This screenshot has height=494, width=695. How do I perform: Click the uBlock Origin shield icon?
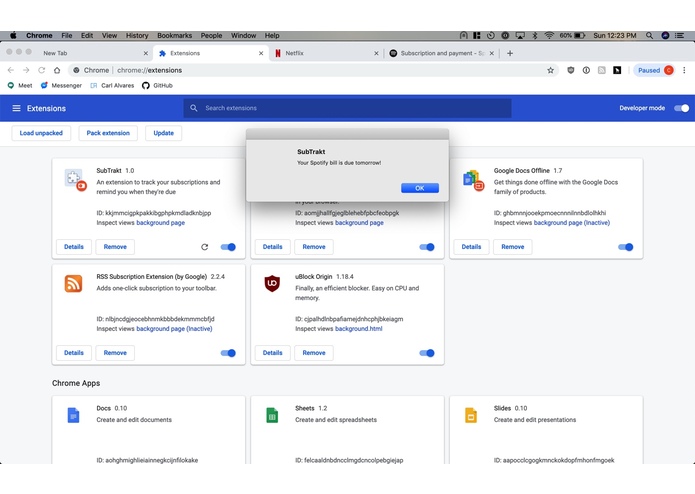click(x=272, y=284)
